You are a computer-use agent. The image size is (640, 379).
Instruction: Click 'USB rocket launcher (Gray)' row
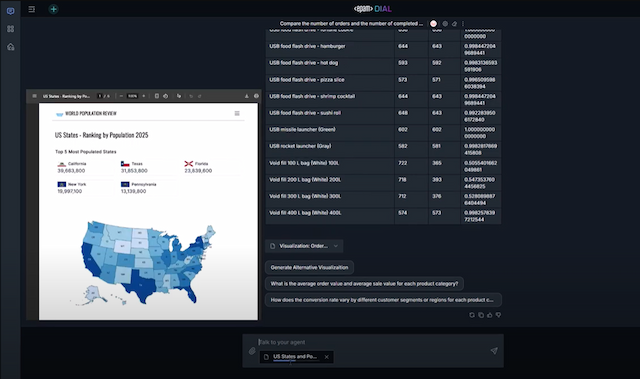pos(383,149)
